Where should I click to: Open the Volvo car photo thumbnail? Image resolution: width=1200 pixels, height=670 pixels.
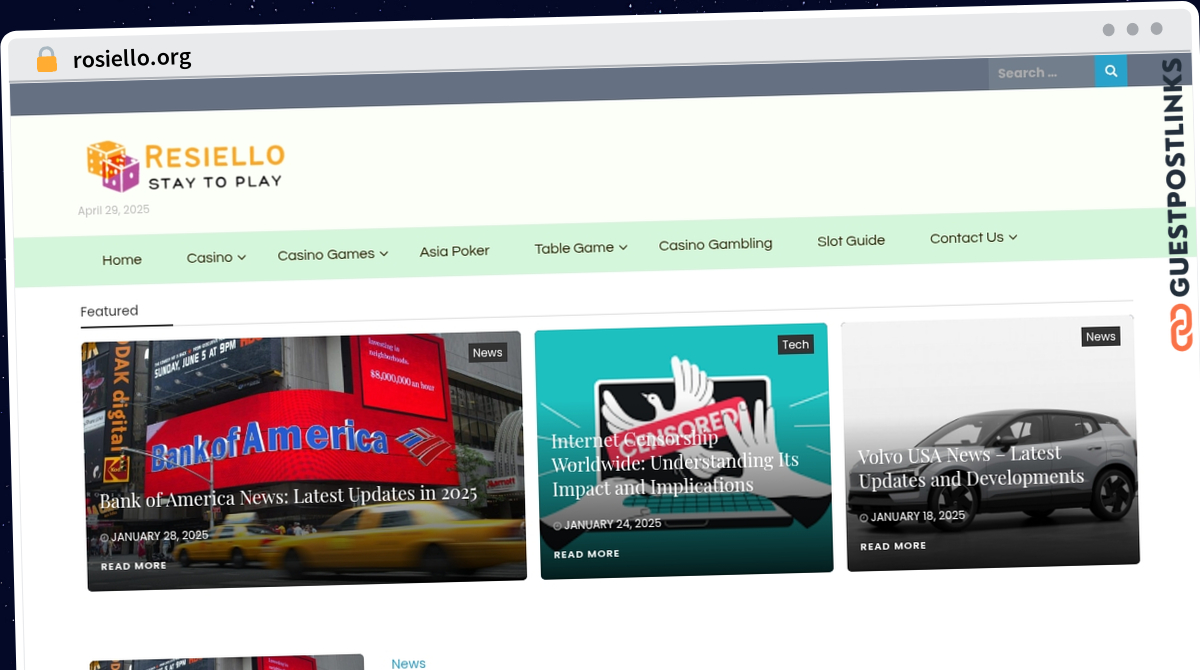point(990,444)
